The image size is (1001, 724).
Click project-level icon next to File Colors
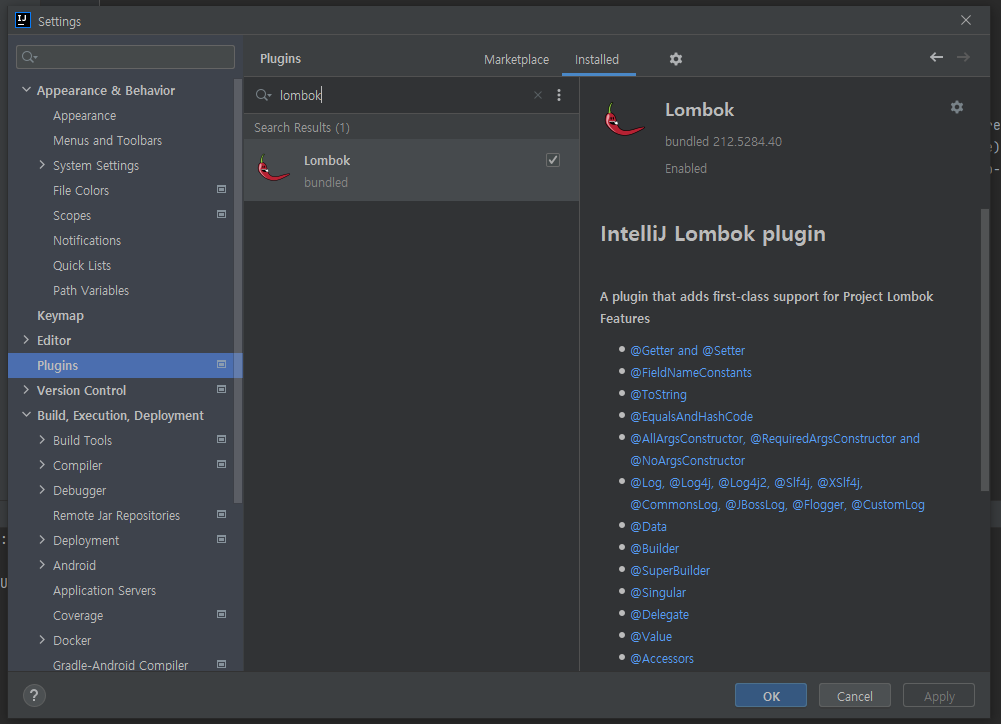(222, 190)
